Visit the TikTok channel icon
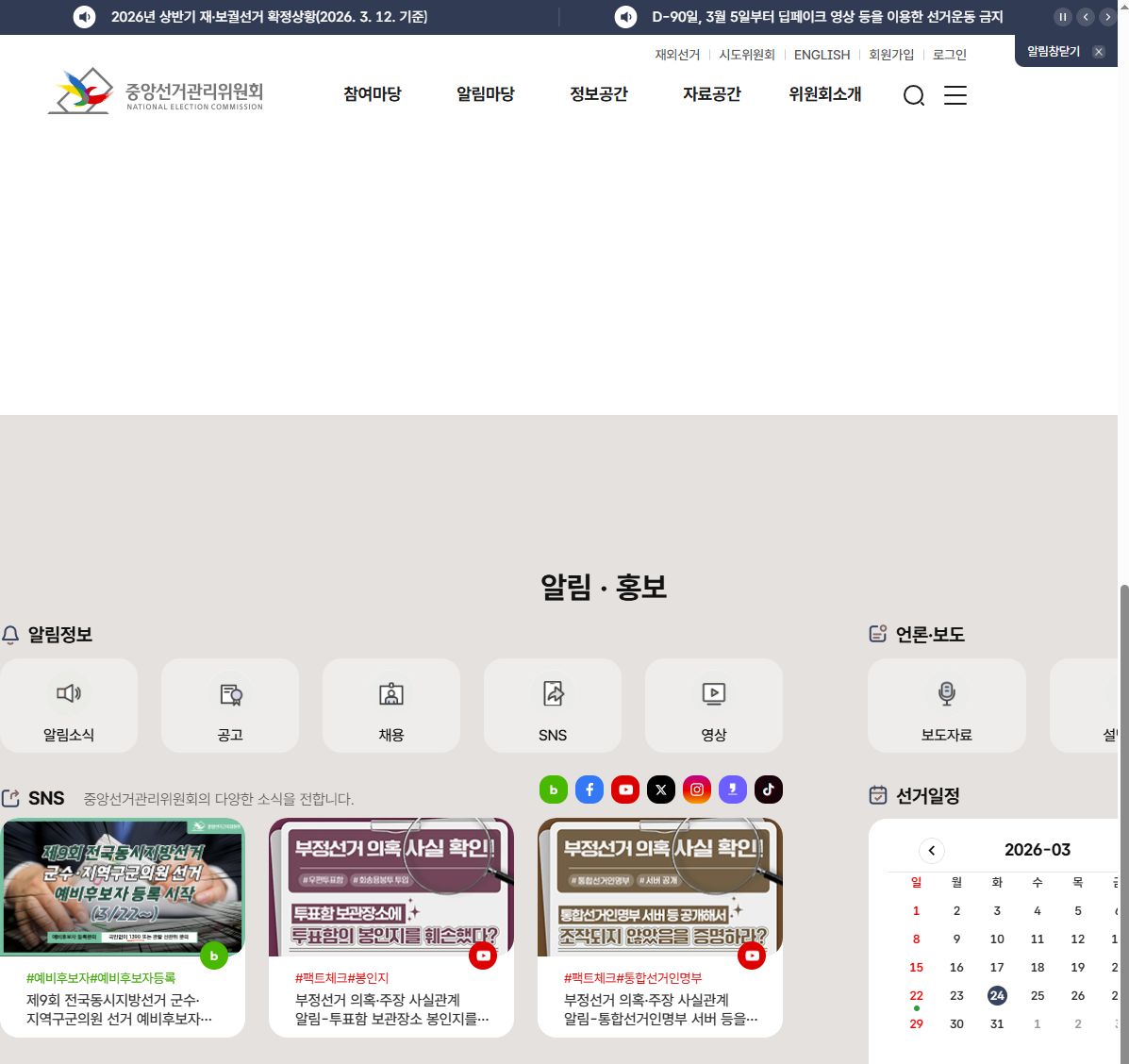 [x=769, y=790]
